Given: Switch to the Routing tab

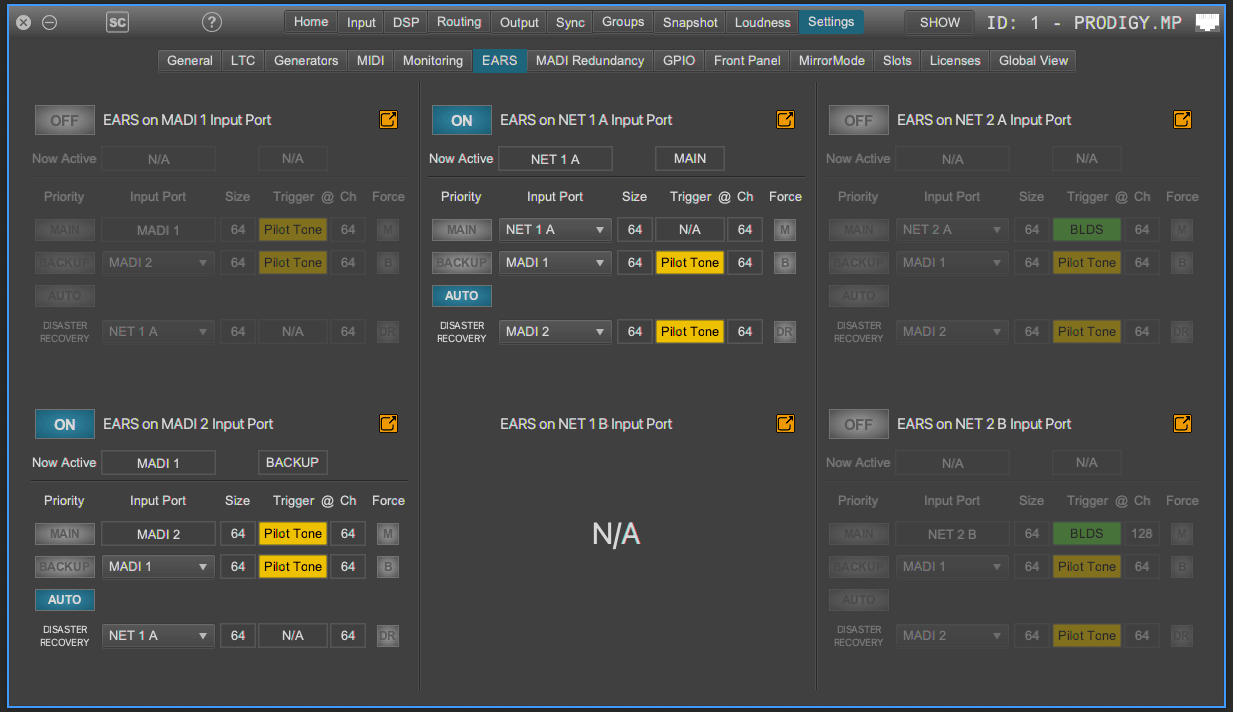Looking at the screenshot, I should click(459, 22).
